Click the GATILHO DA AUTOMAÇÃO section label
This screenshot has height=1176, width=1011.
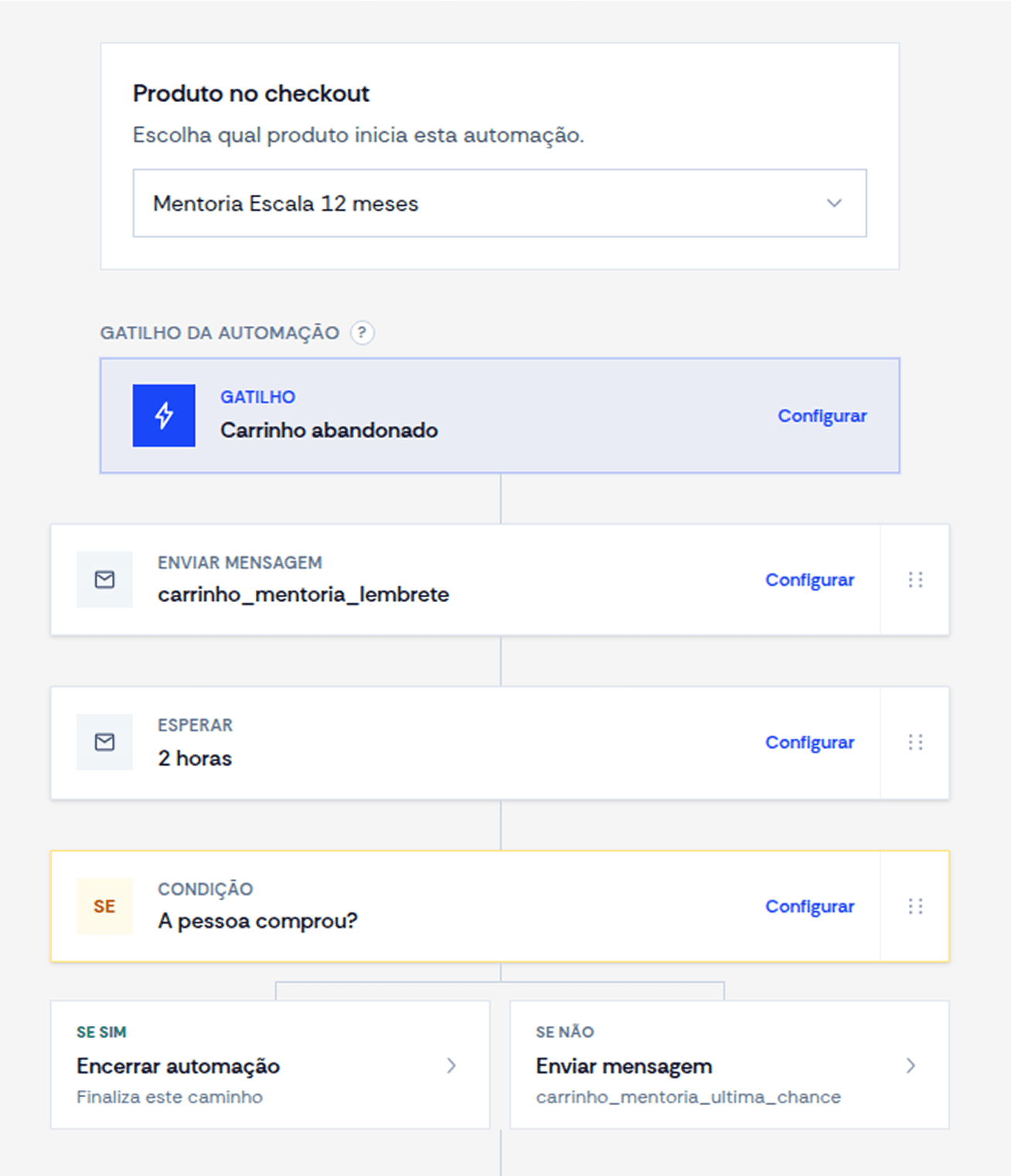click(x=220, y=333)
